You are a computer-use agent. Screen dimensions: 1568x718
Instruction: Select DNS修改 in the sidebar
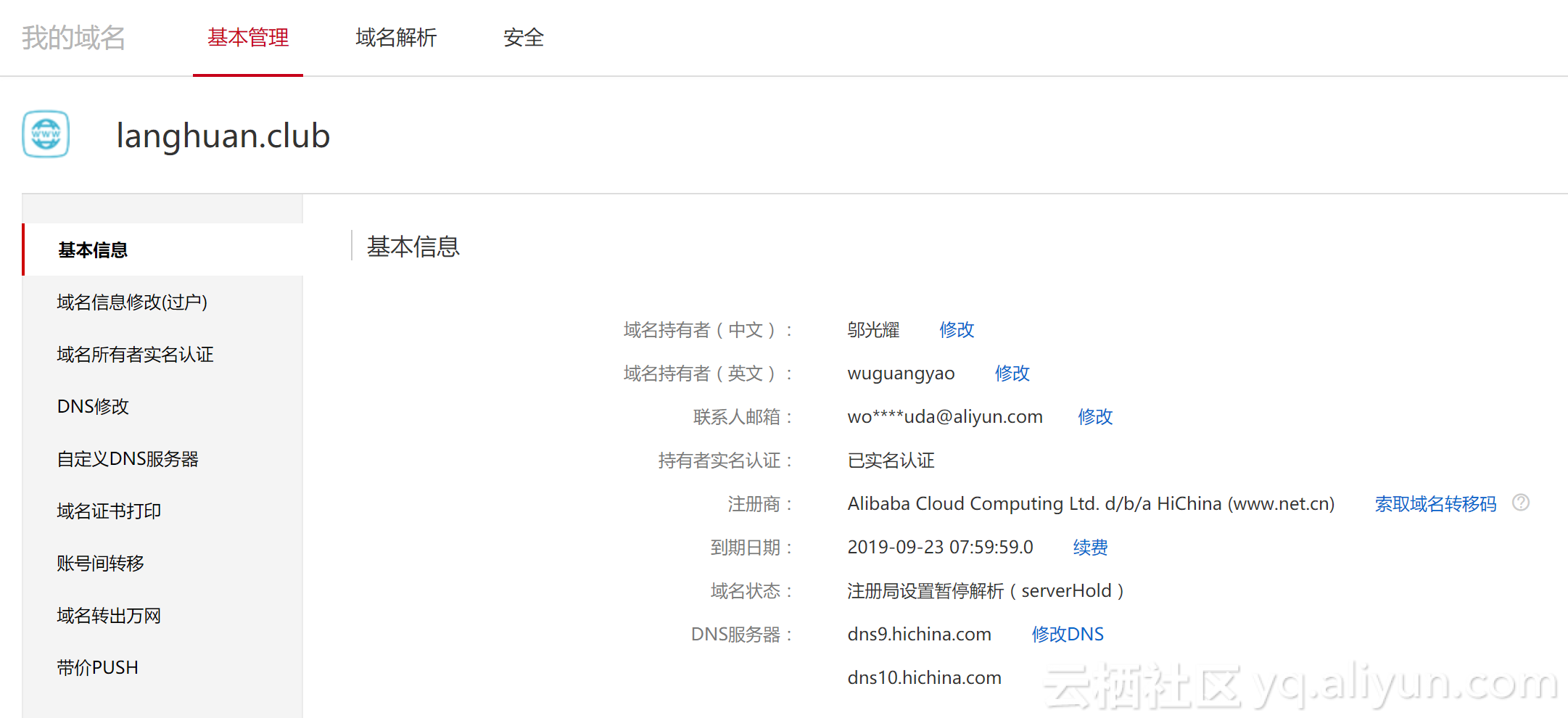point(93,407)
